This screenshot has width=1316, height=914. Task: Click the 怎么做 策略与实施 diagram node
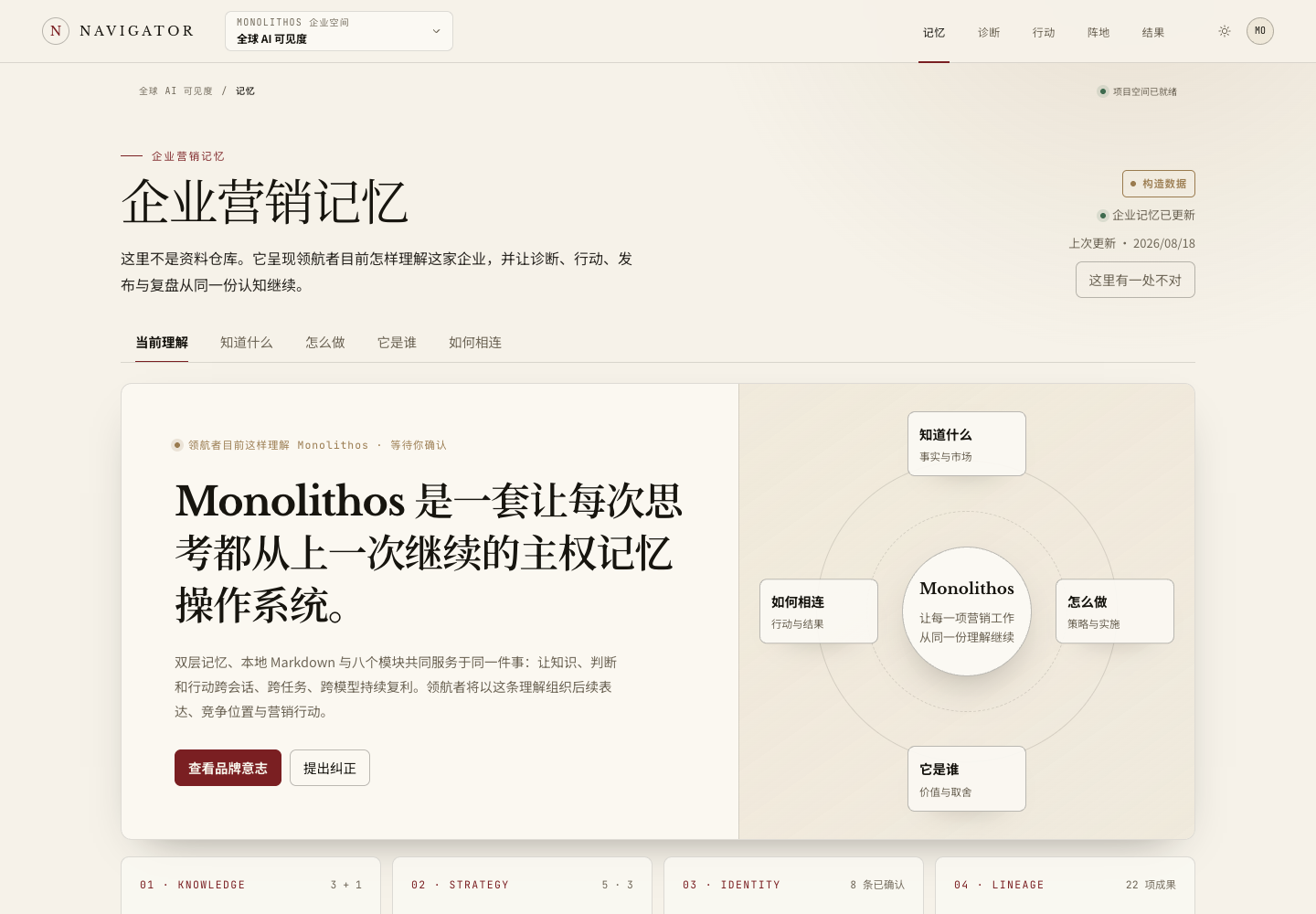(1115, 611)
